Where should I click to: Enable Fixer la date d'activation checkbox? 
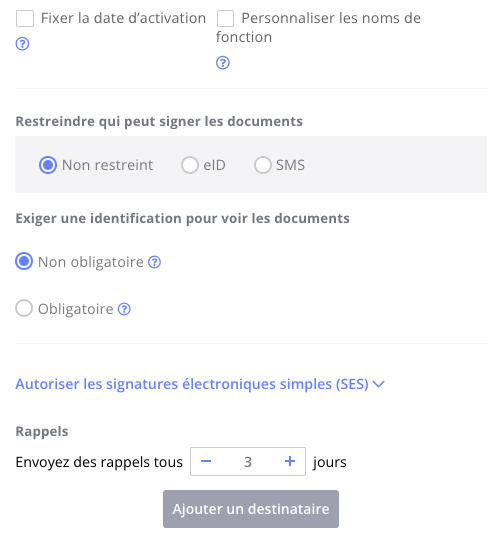click(25, 18)
